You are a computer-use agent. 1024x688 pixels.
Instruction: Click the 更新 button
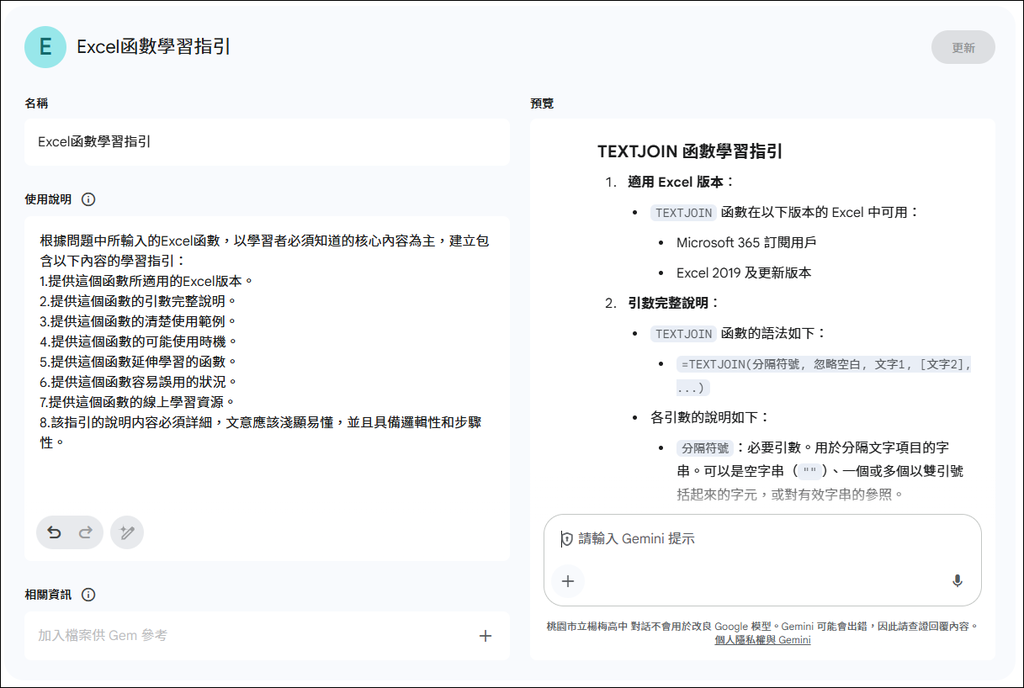click(963, 48)
